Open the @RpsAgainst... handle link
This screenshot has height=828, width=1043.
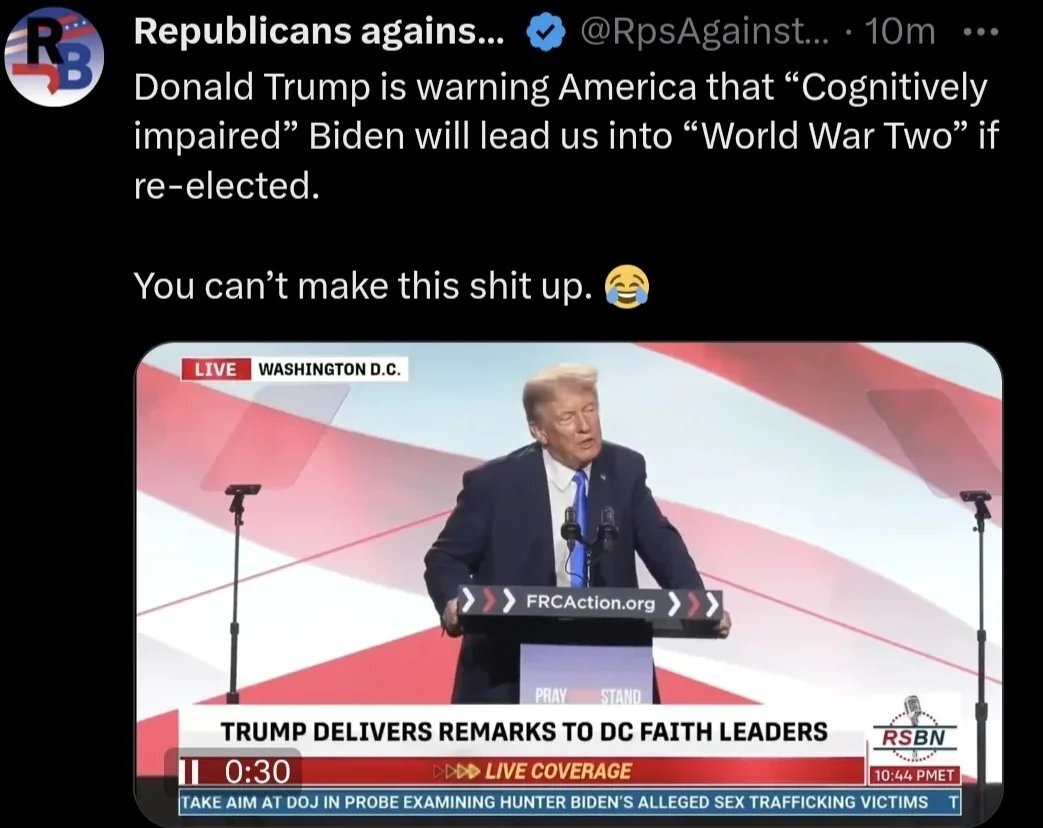click(705, 31)
